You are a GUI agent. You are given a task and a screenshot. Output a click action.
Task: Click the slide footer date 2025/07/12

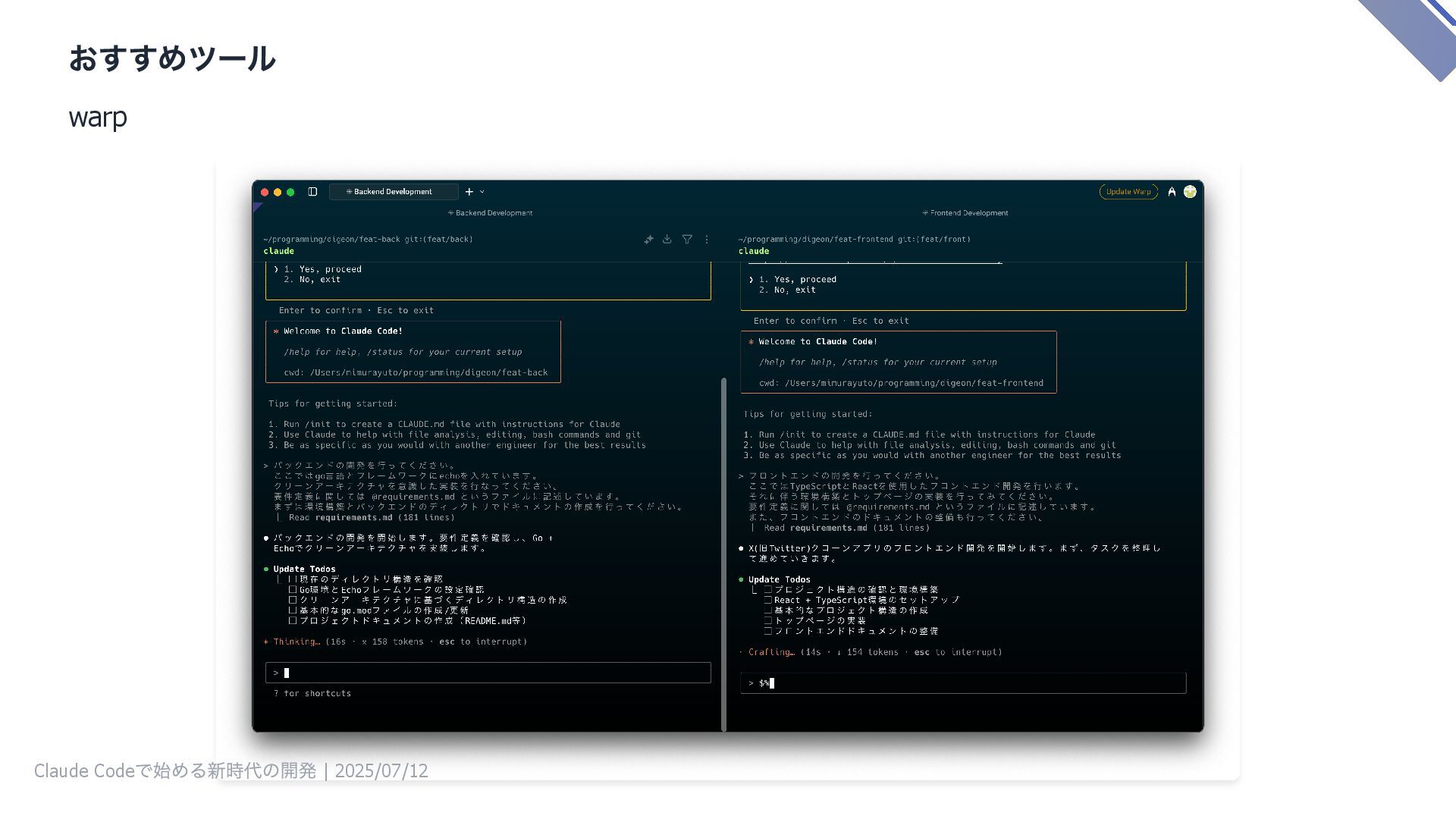tap(381, 771)
